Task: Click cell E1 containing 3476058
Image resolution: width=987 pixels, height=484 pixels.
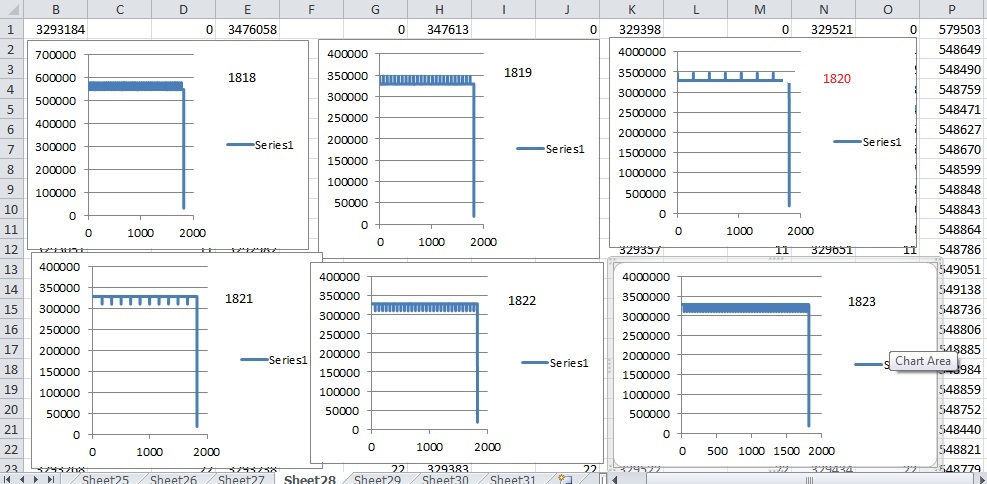Action: 247,30
